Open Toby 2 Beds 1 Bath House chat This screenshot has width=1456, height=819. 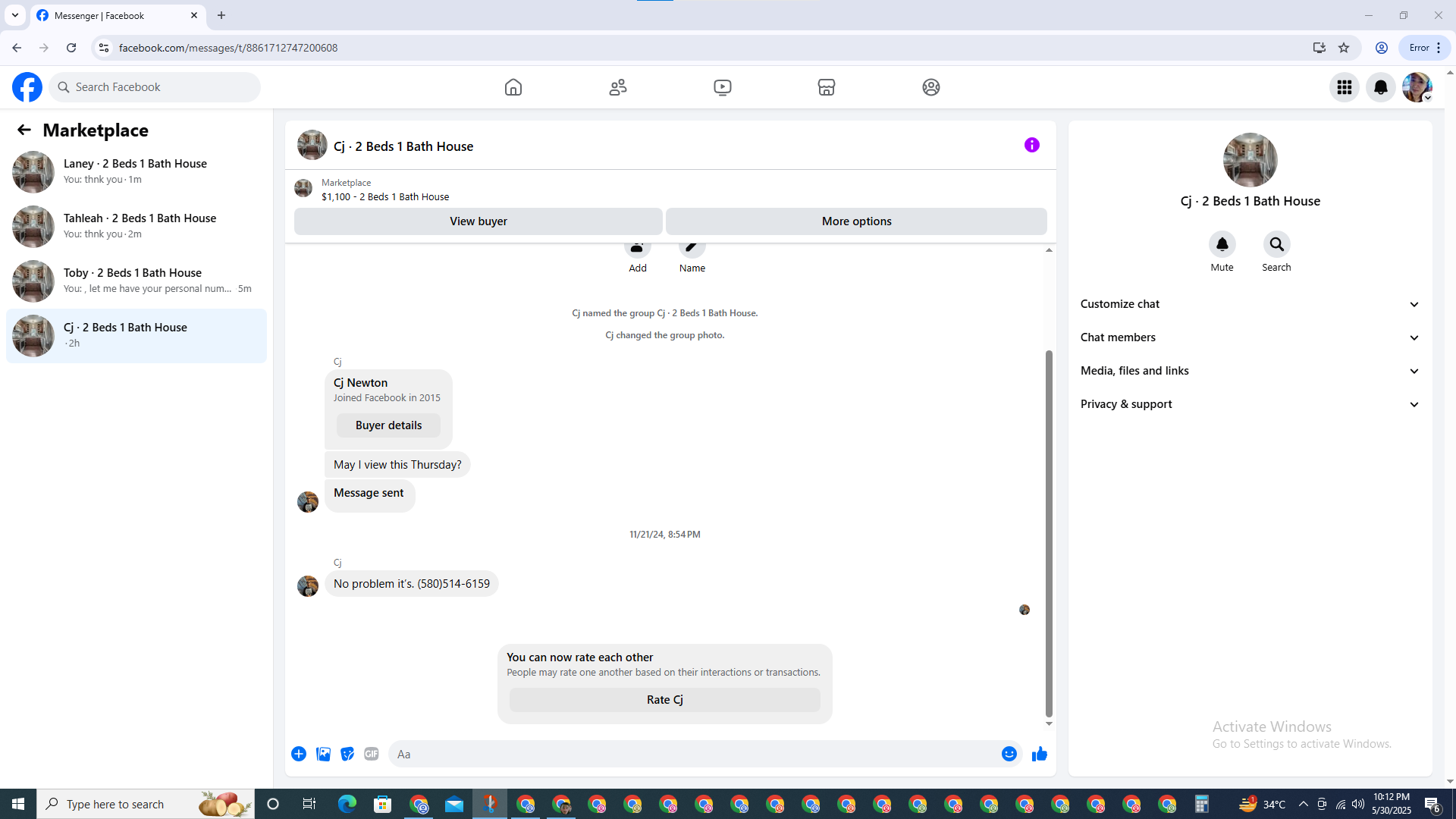[136, 281]
